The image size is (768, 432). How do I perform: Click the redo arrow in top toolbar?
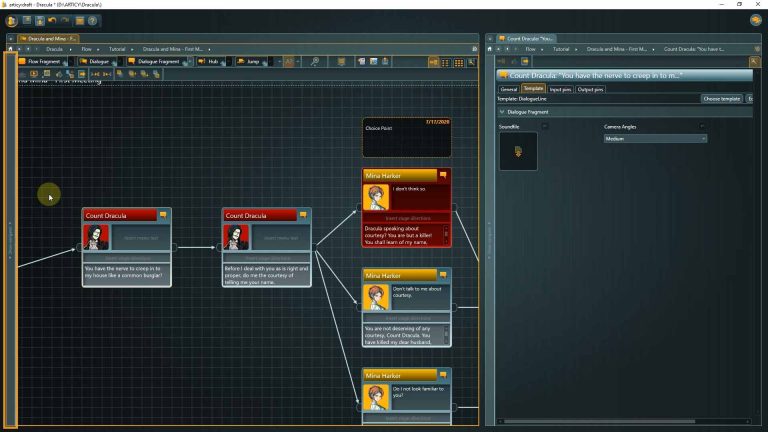(x=65, y=21)
